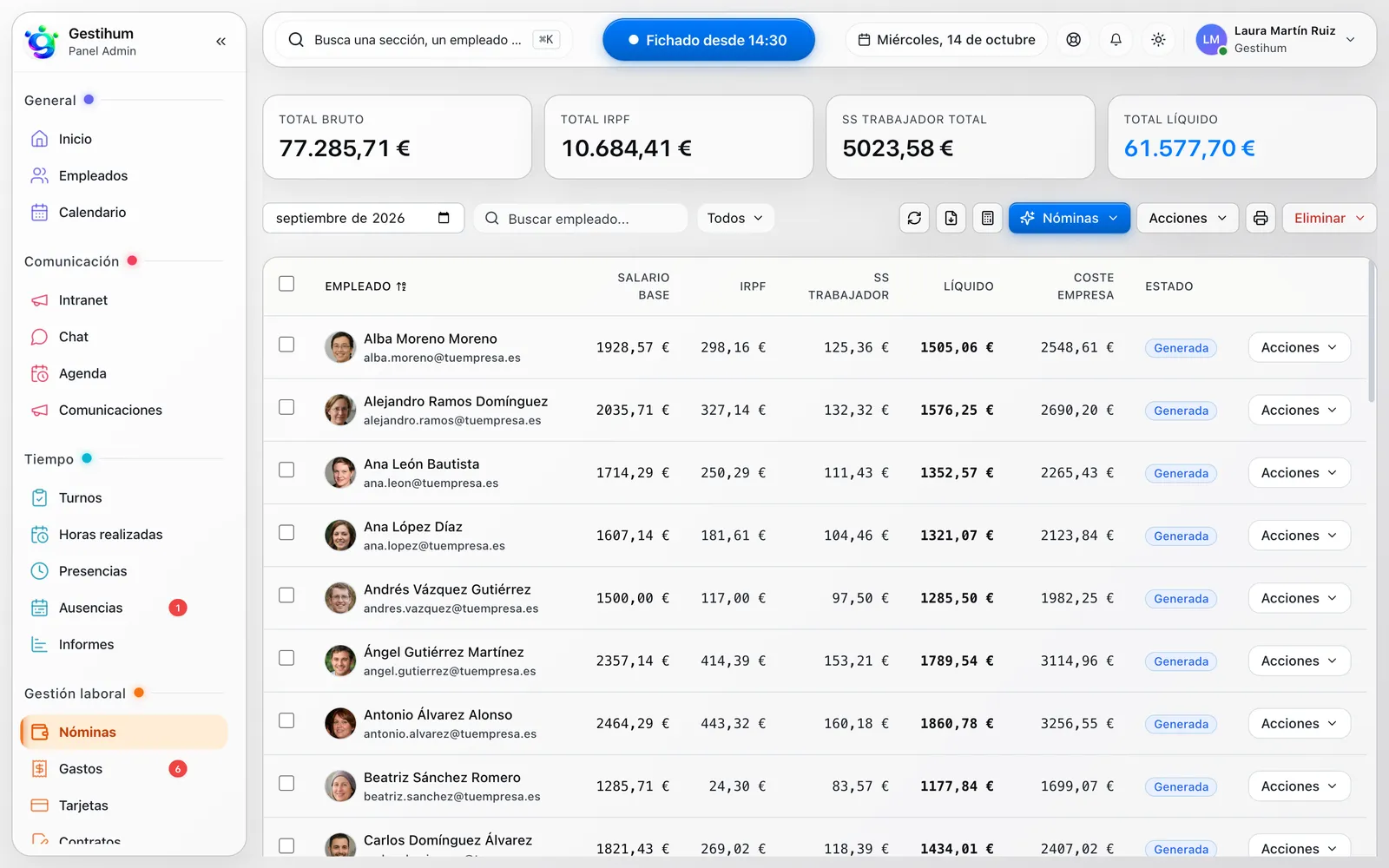Click the Ausencias badge showing 1
1389x868 pixels.
178,608
